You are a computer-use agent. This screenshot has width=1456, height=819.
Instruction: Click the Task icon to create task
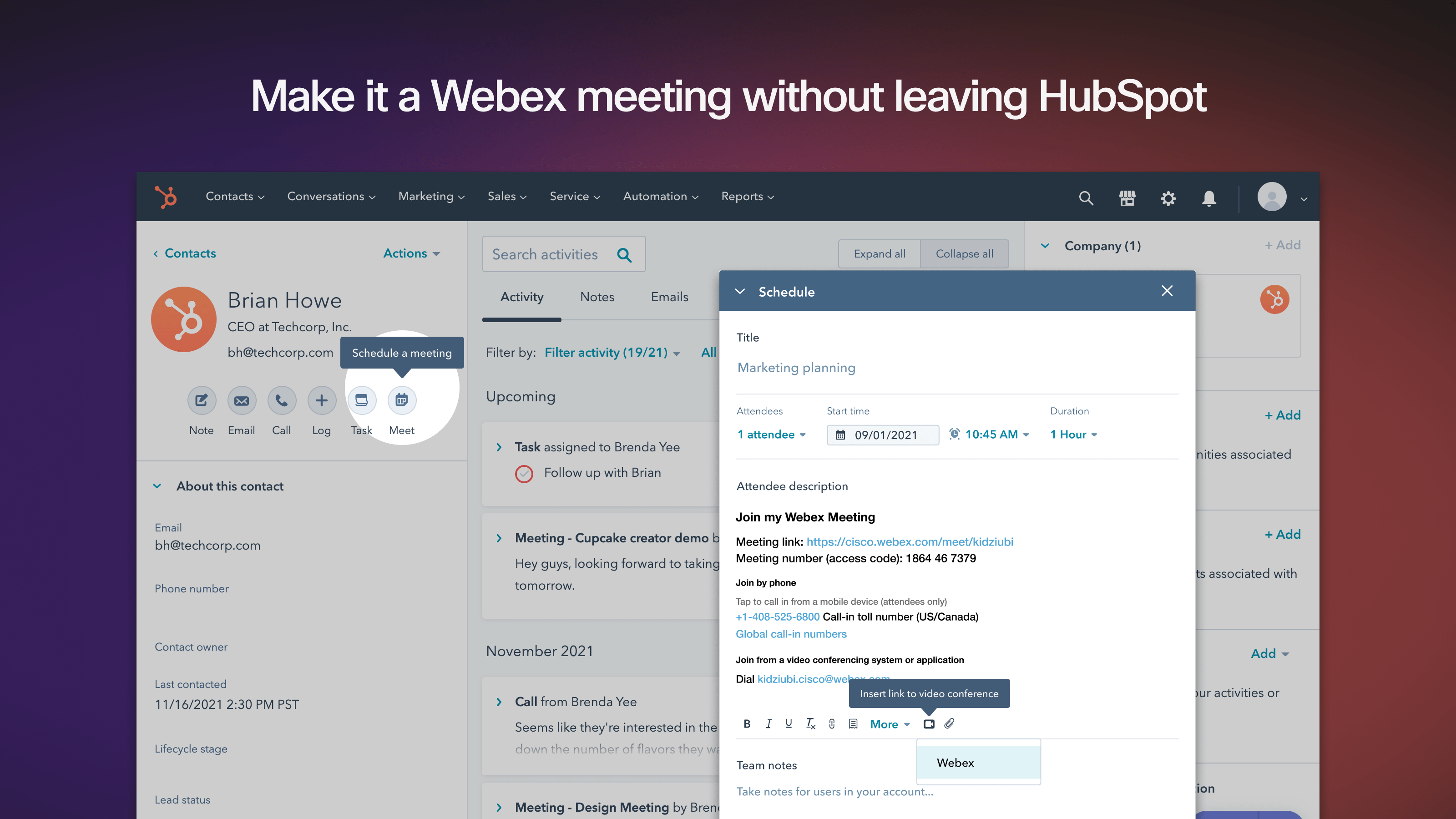pyautogui.click(x=362, y=400)
